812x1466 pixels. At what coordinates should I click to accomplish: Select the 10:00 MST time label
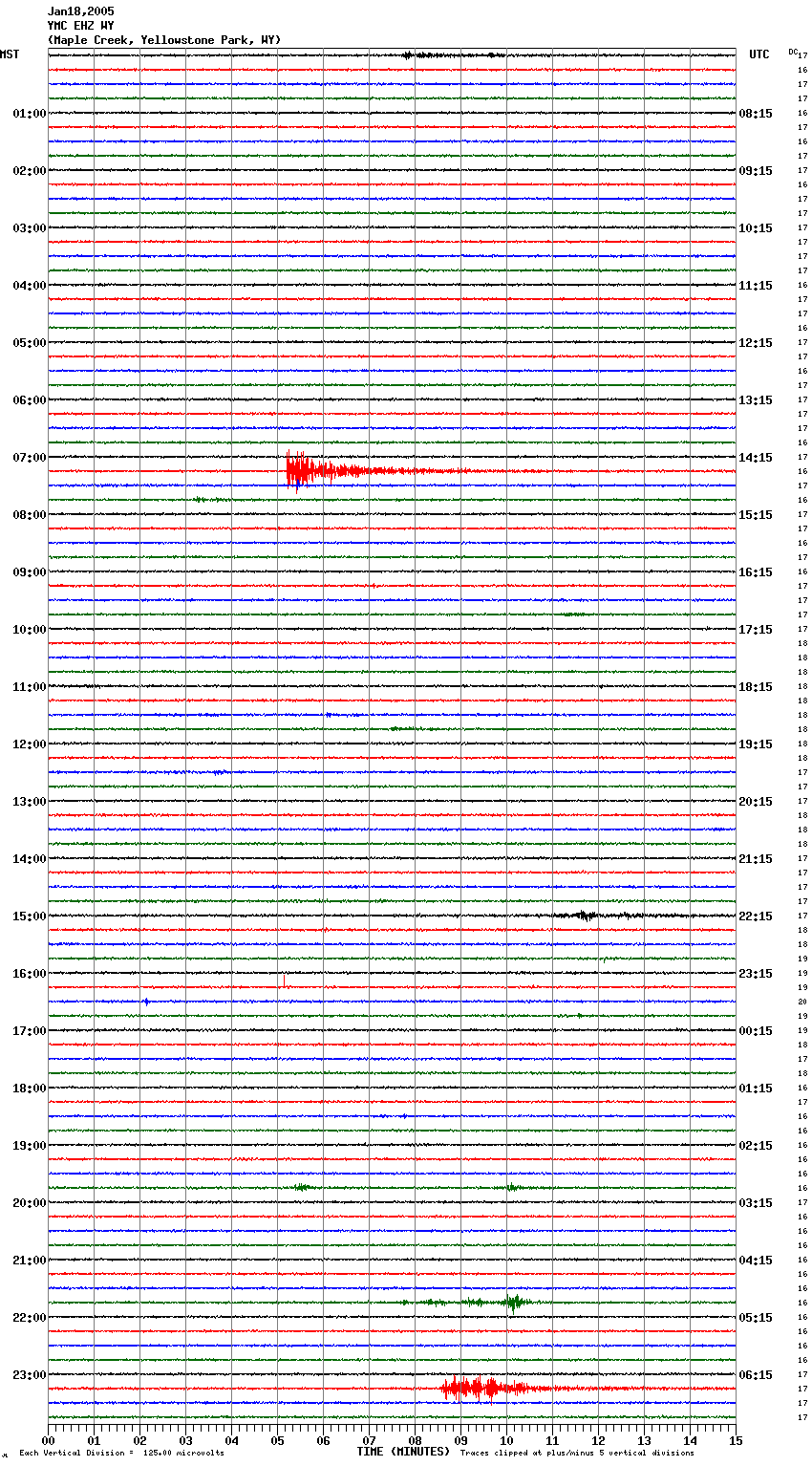[30, 630]
